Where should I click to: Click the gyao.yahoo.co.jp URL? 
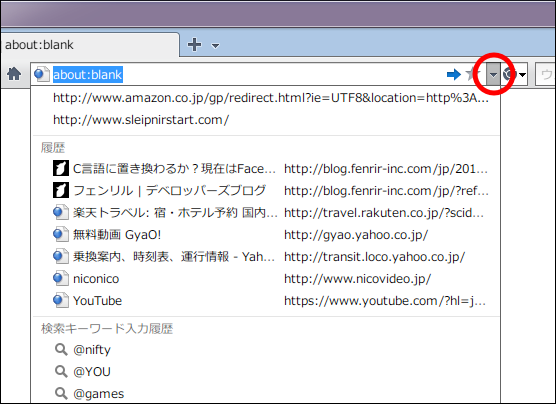pos(356,235)
